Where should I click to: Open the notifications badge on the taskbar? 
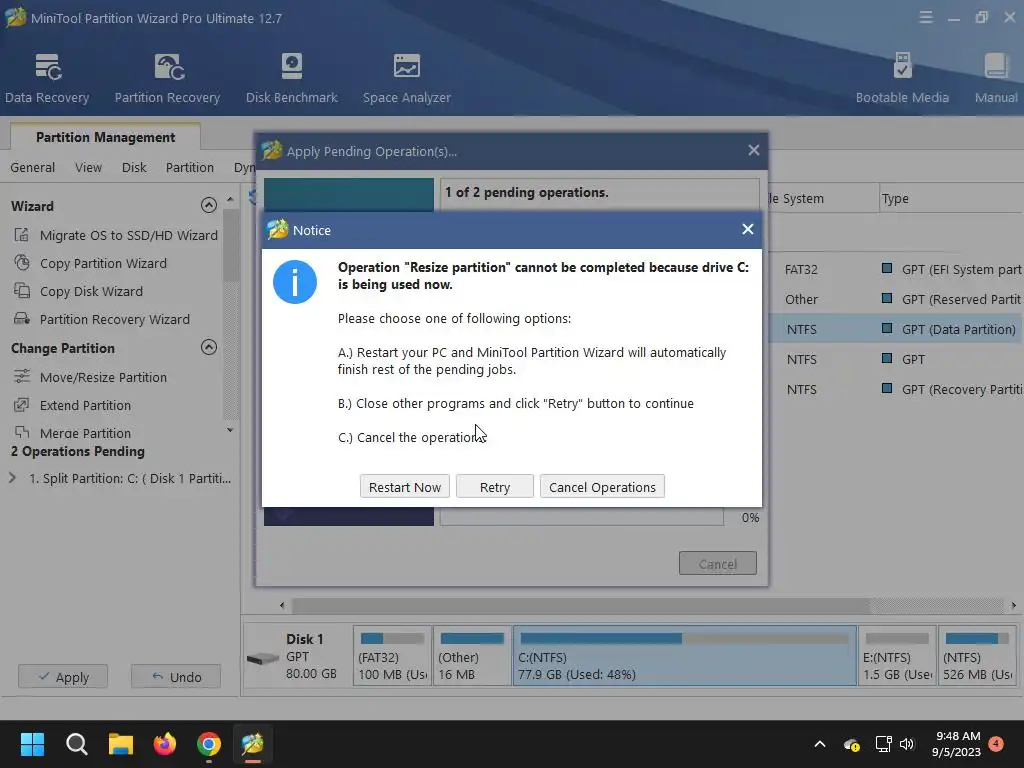(996, 743)
